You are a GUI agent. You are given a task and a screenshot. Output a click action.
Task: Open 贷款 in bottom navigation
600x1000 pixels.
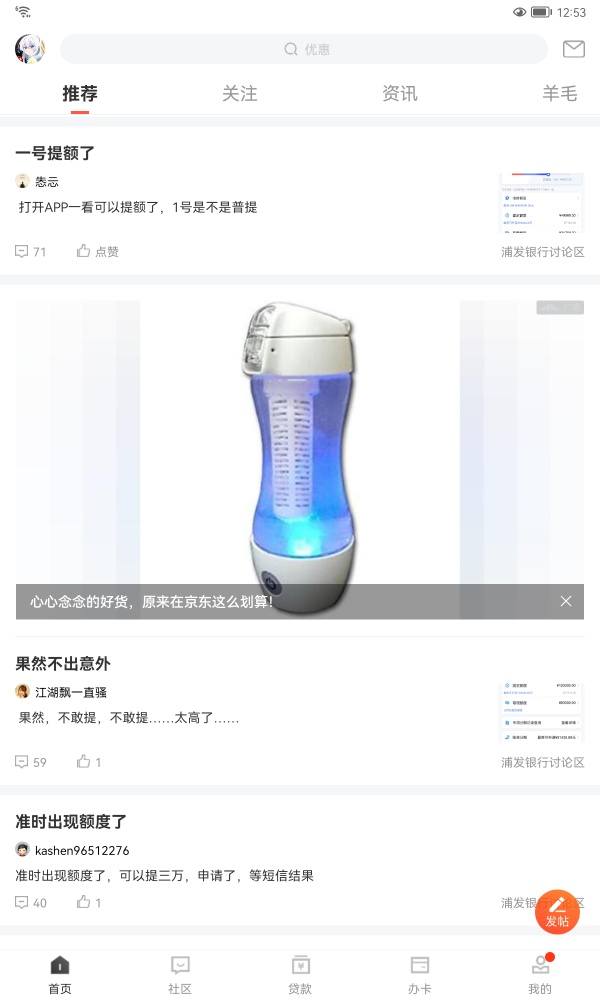[x=300, y=974]
